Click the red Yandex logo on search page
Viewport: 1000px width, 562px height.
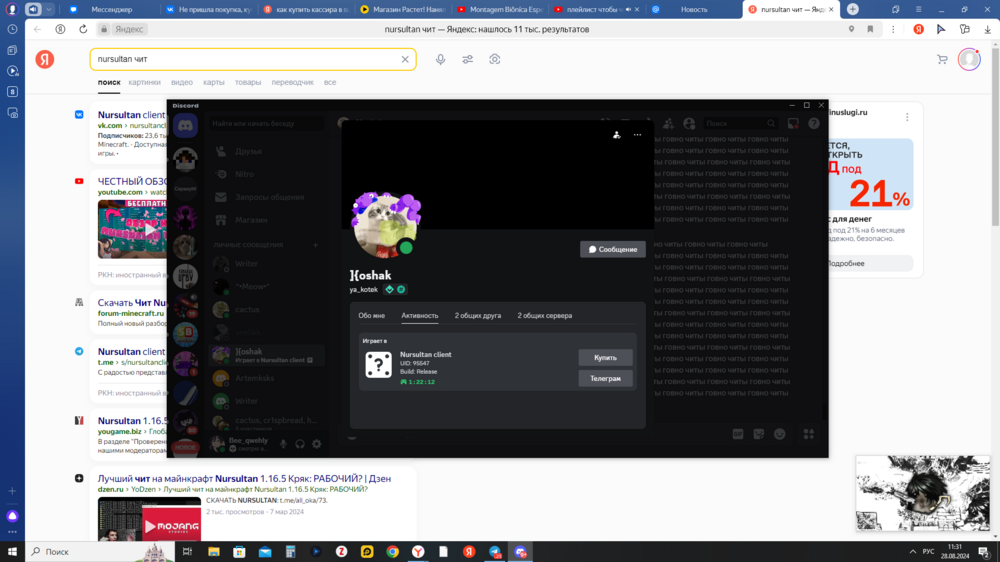point(45,59)
